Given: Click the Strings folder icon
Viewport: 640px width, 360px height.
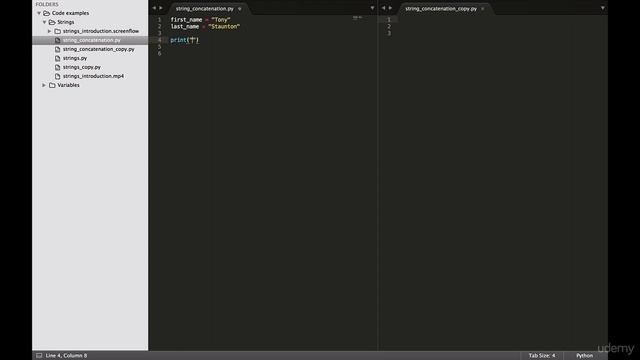Looking at the screenshot, I should coord(52,22).
